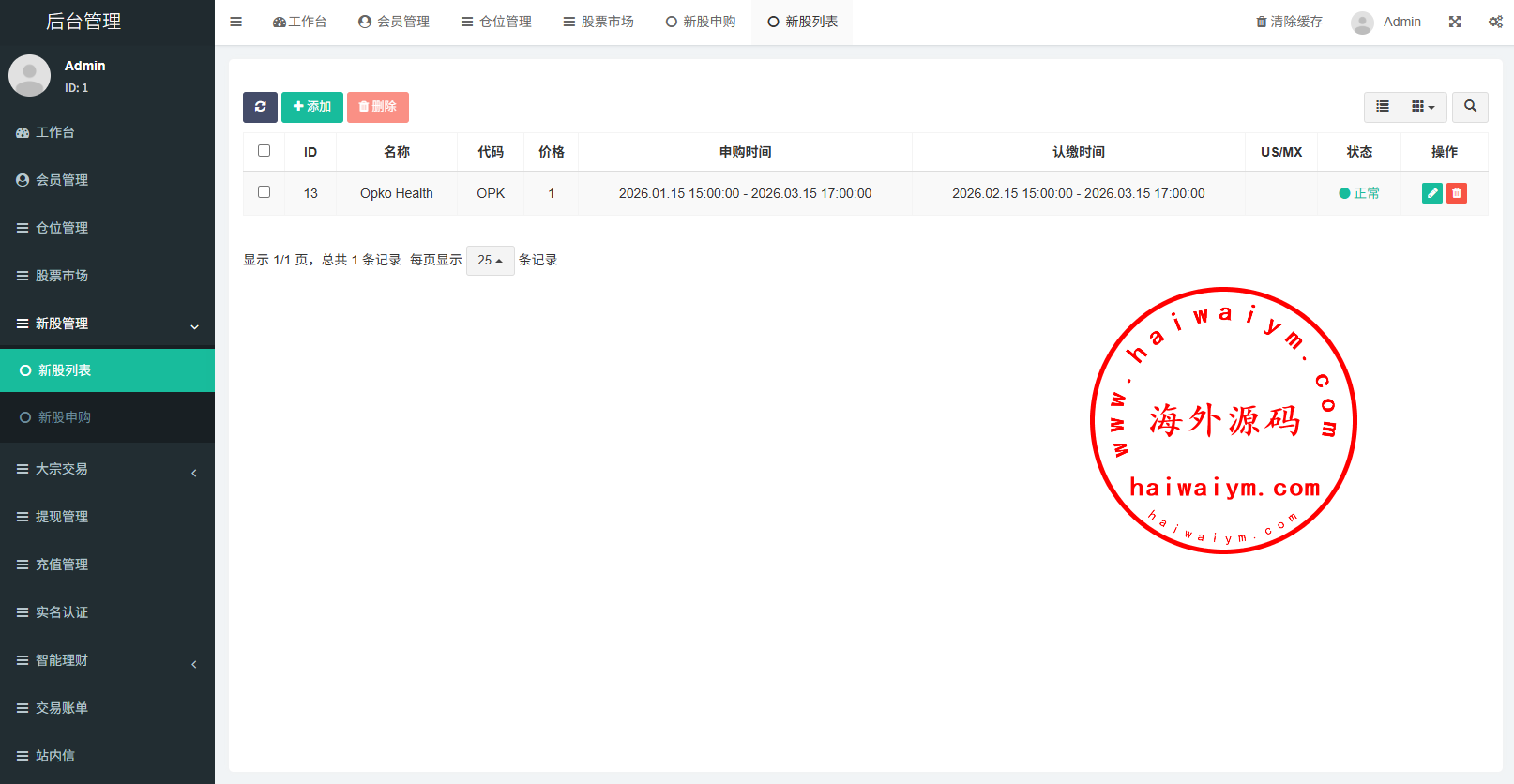Click the green edit pencil icon for Opko Health

[x=1431, y=193]
